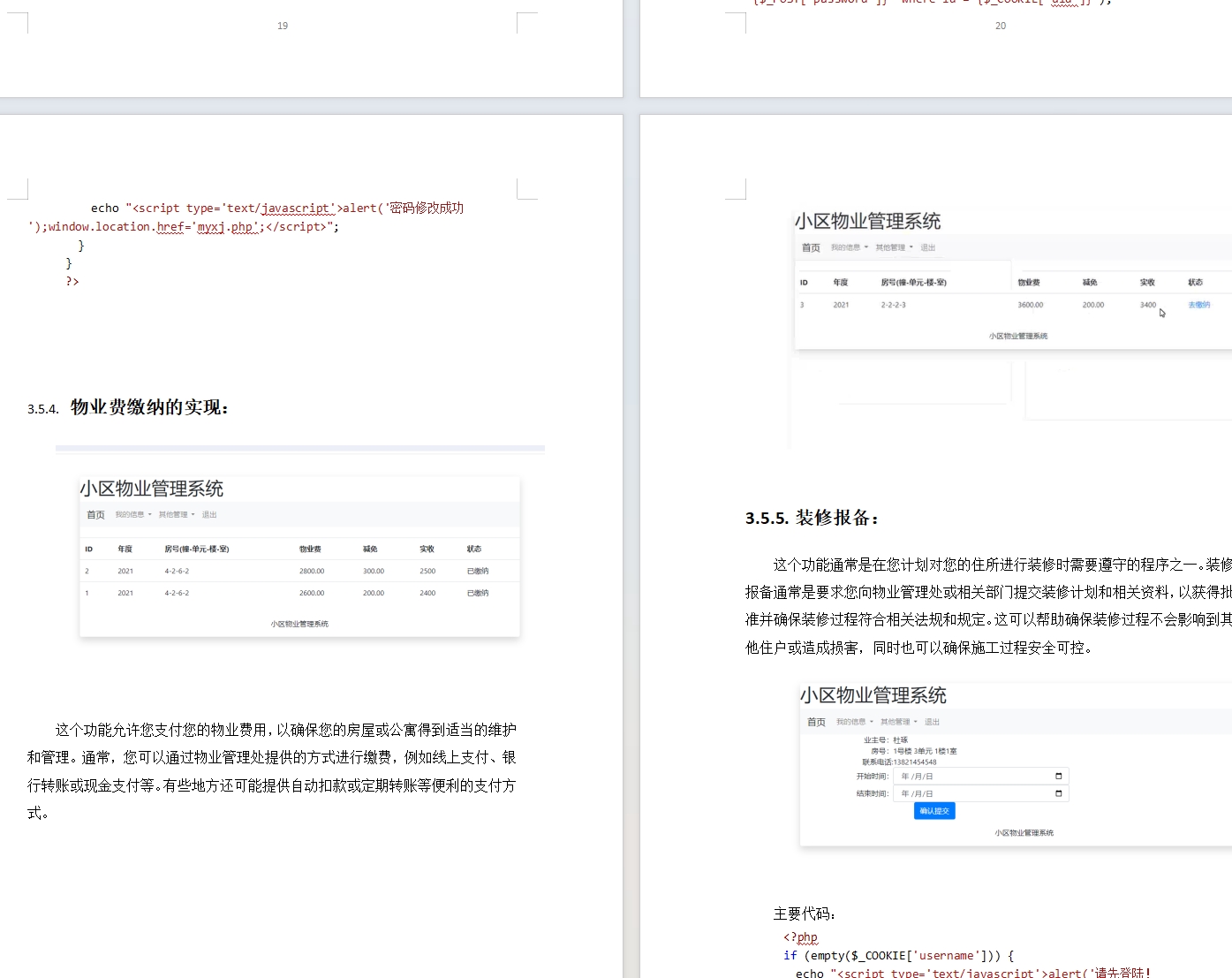Click the 物业费 header in the 已缴纳 table
1232x978 pixels.
(x=310, y=549)
